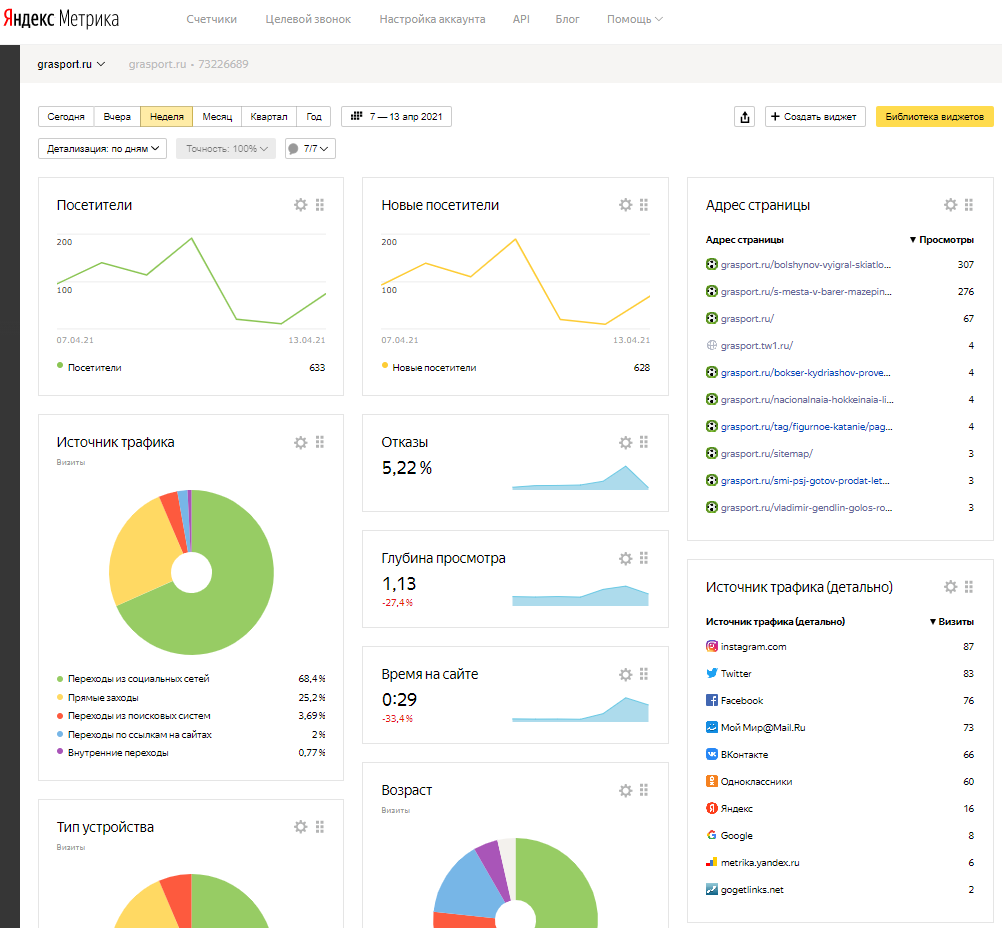Set period to Квартал
The image size is (1002, 928).
pyautogui.click(x=269, y=117)
